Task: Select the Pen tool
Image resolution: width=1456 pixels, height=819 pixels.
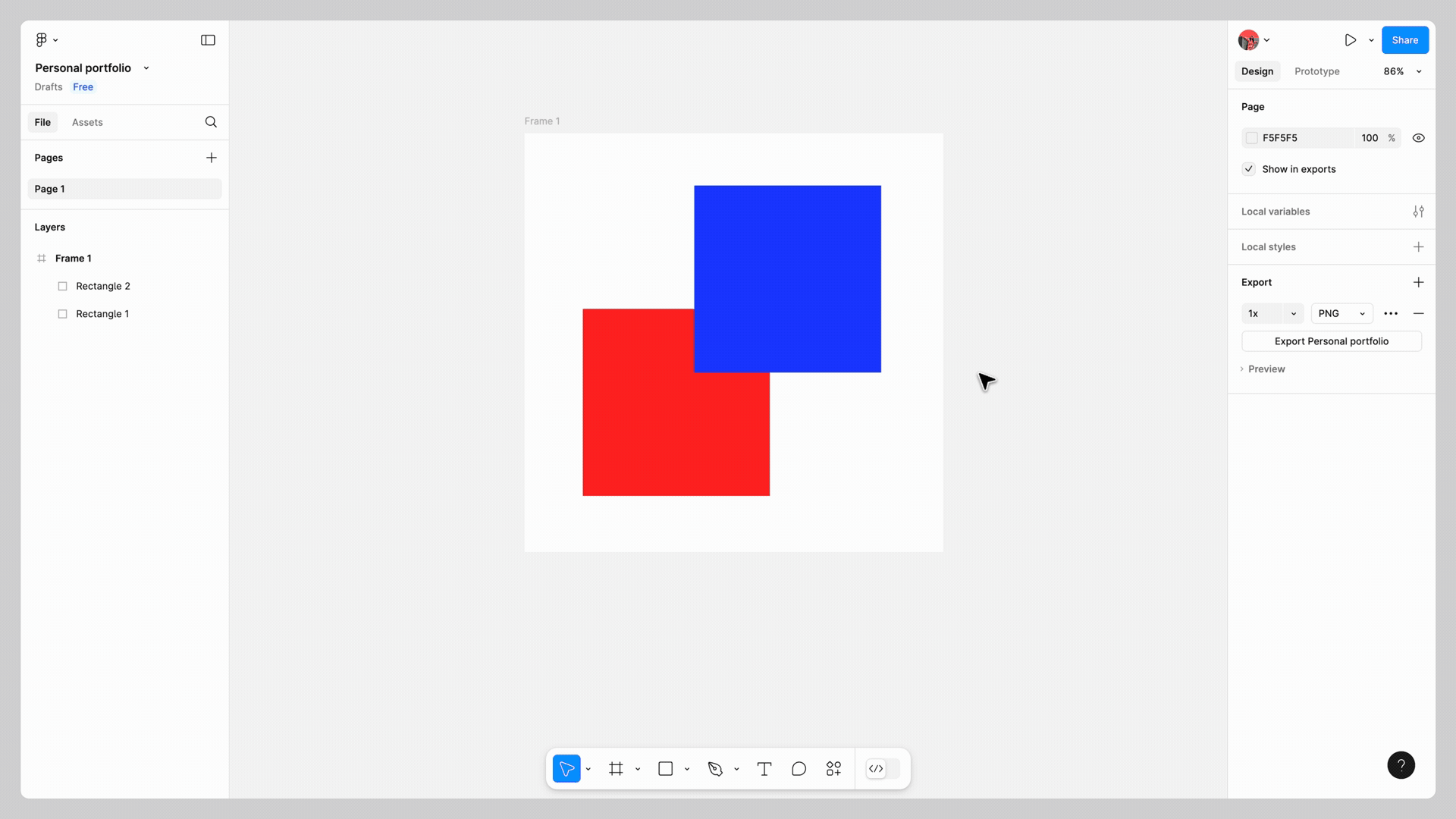Action: pos(714,769)
